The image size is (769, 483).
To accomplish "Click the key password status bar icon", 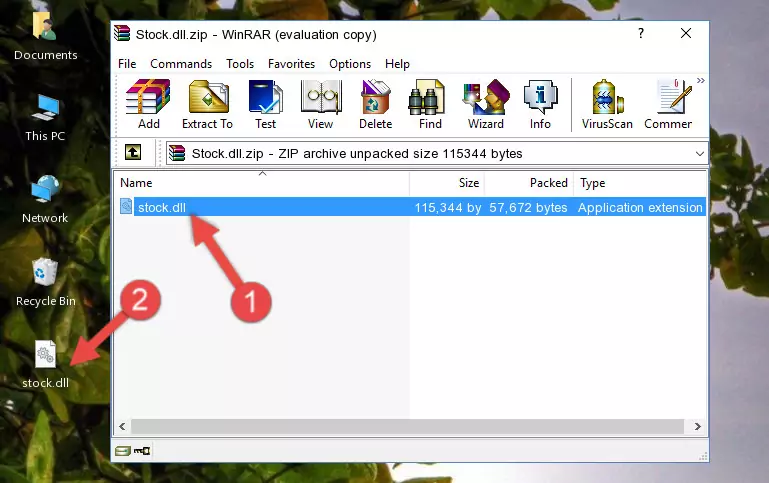I will (x=142, y=451).
